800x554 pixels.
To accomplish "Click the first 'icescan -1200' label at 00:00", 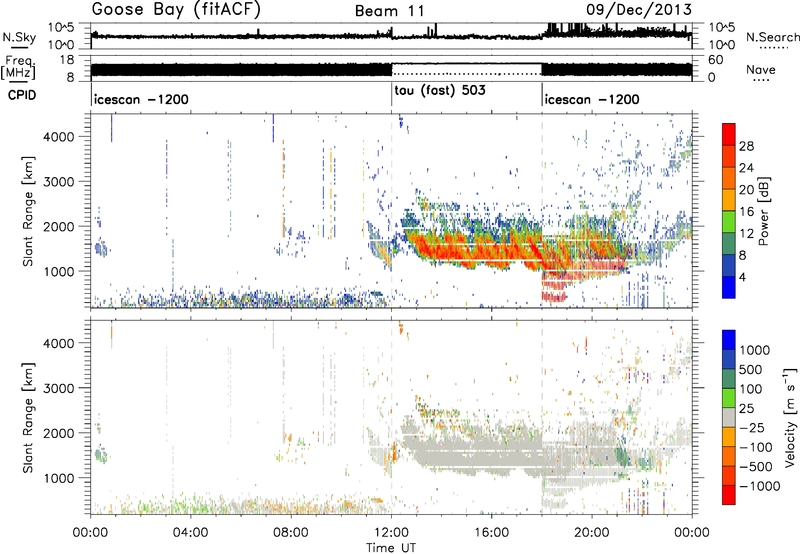I will 141,99.
